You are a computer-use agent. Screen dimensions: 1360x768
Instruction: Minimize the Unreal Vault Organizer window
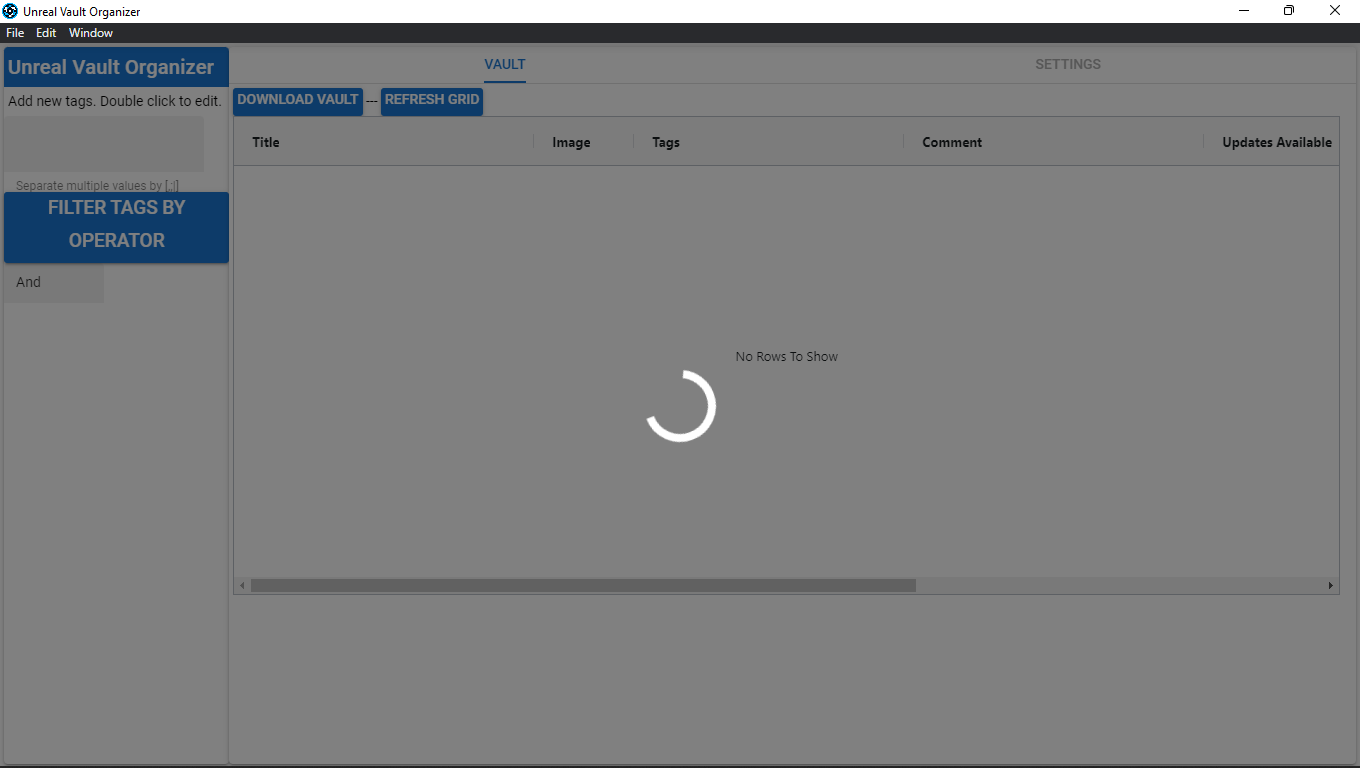pos(1244,11)
